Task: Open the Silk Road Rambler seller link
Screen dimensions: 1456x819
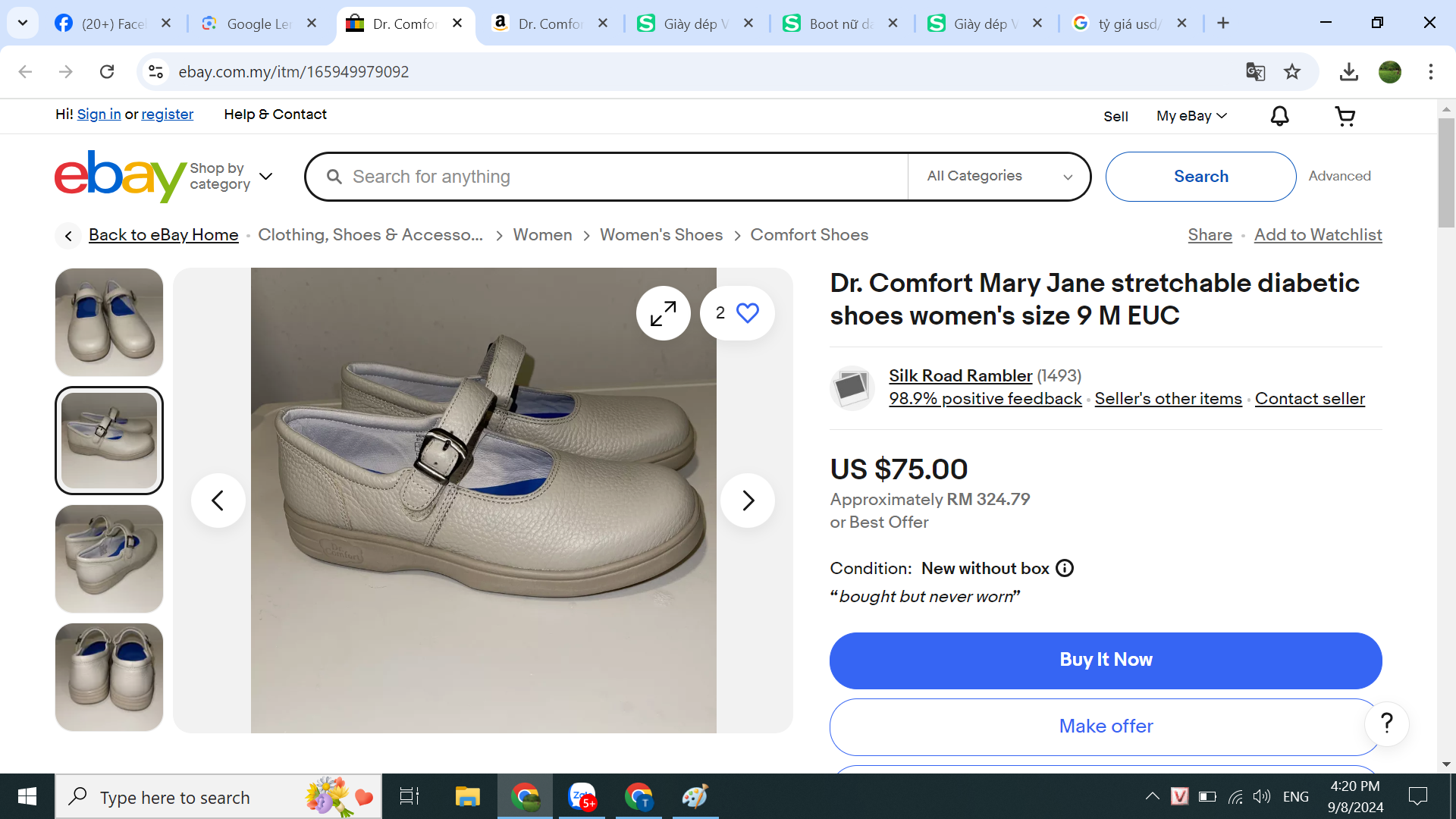Action: coord(960,376)
